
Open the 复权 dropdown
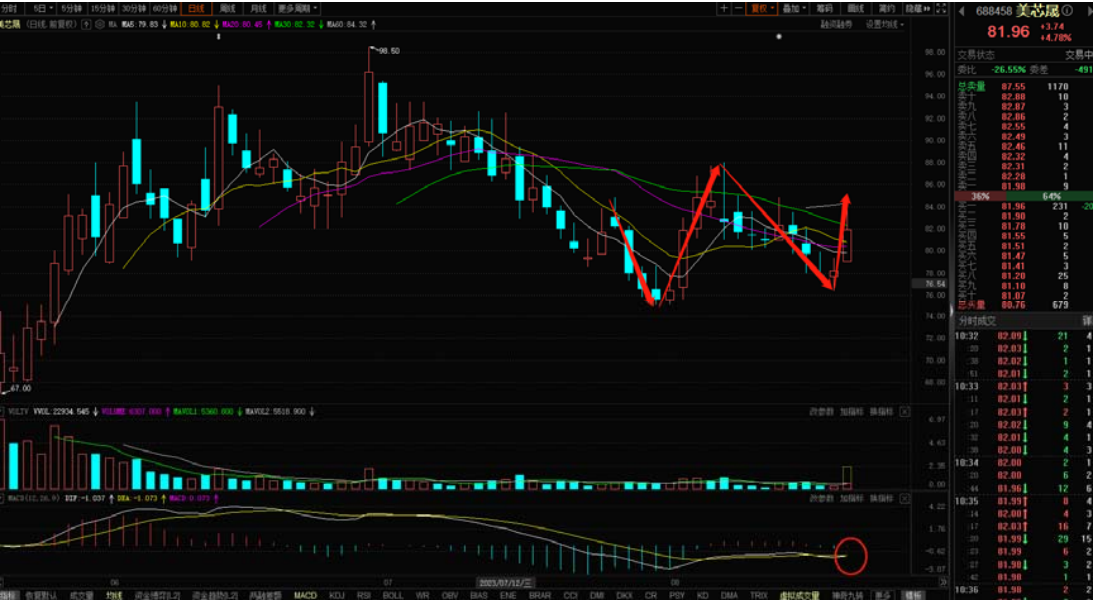tap(762, 8)
